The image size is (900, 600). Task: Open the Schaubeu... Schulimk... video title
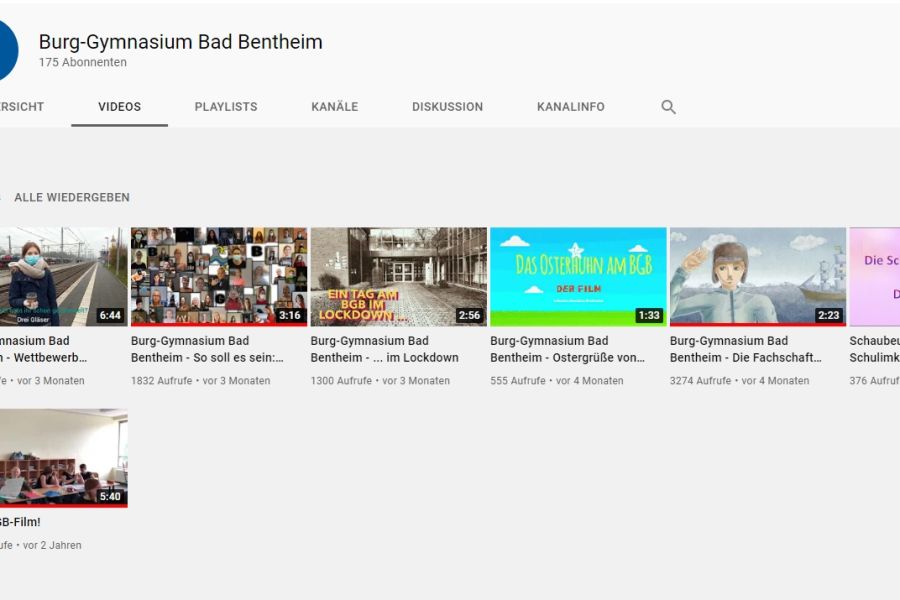(875, 349)
